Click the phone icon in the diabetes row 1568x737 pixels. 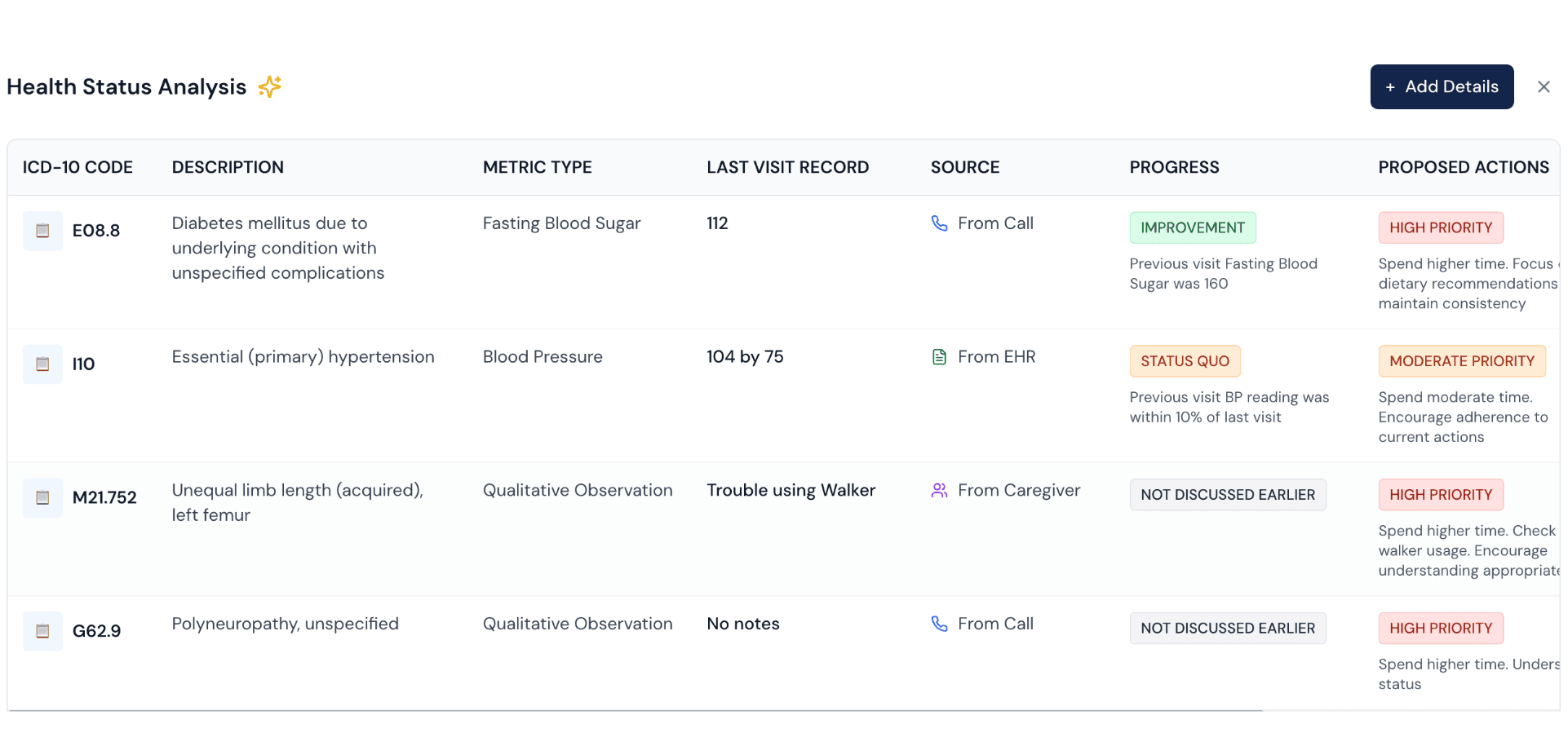939,223
